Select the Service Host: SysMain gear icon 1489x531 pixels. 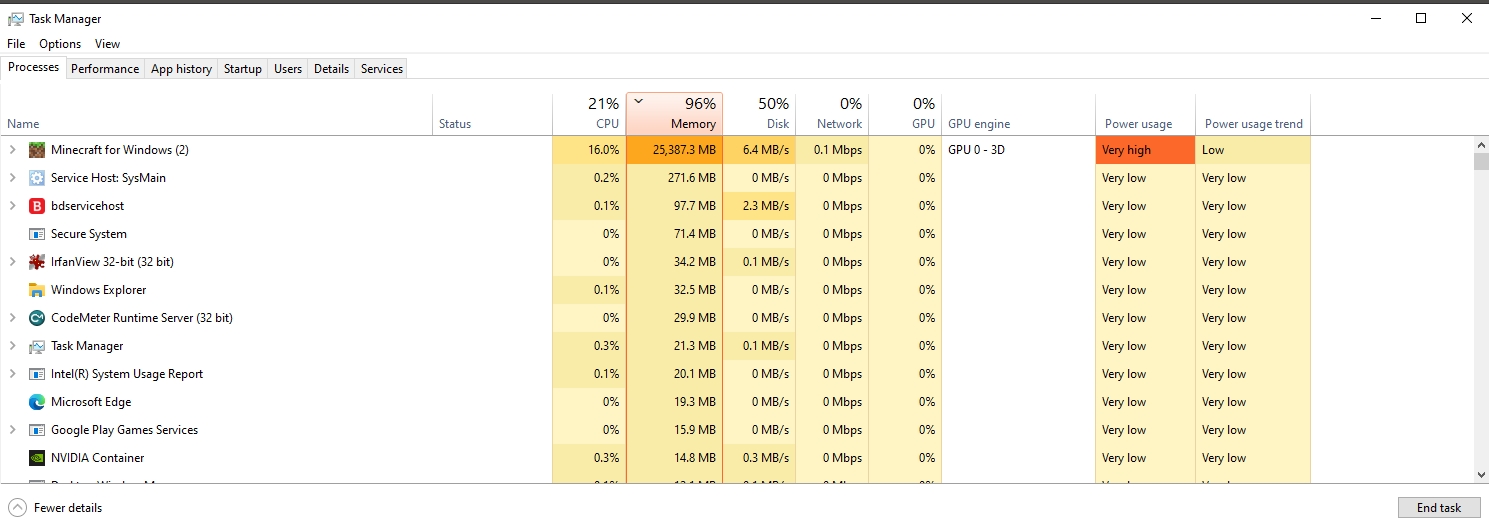37,178
